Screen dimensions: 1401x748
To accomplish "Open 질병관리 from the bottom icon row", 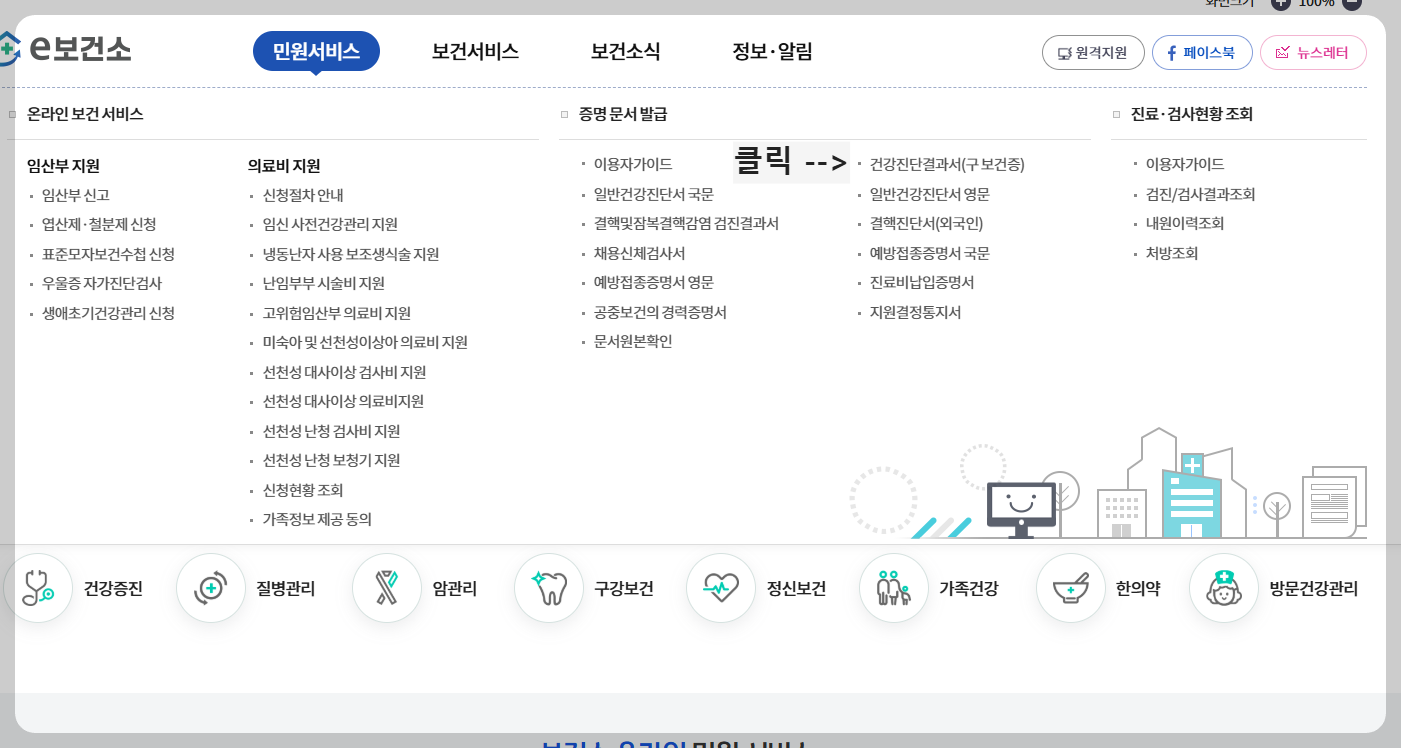I will coord(250,589).
